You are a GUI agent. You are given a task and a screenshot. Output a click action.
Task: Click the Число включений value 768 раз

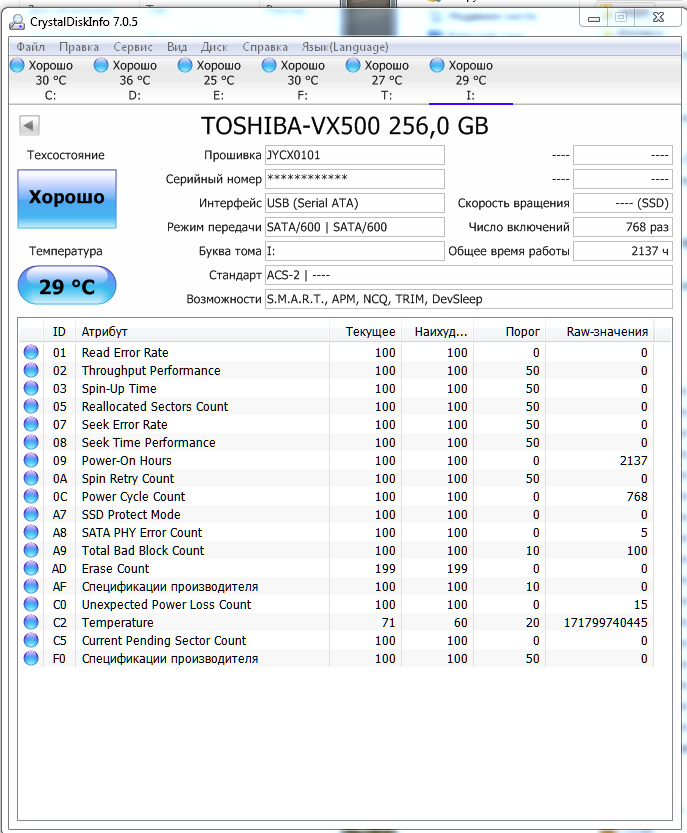623,227
